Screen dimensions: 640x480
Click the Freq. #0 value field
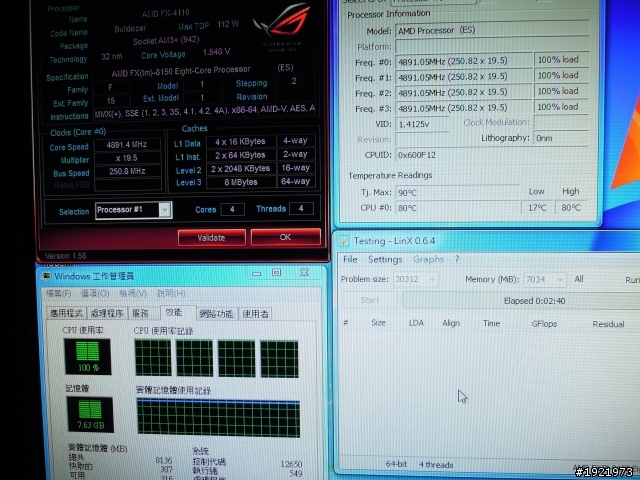[x=464, y=61]
